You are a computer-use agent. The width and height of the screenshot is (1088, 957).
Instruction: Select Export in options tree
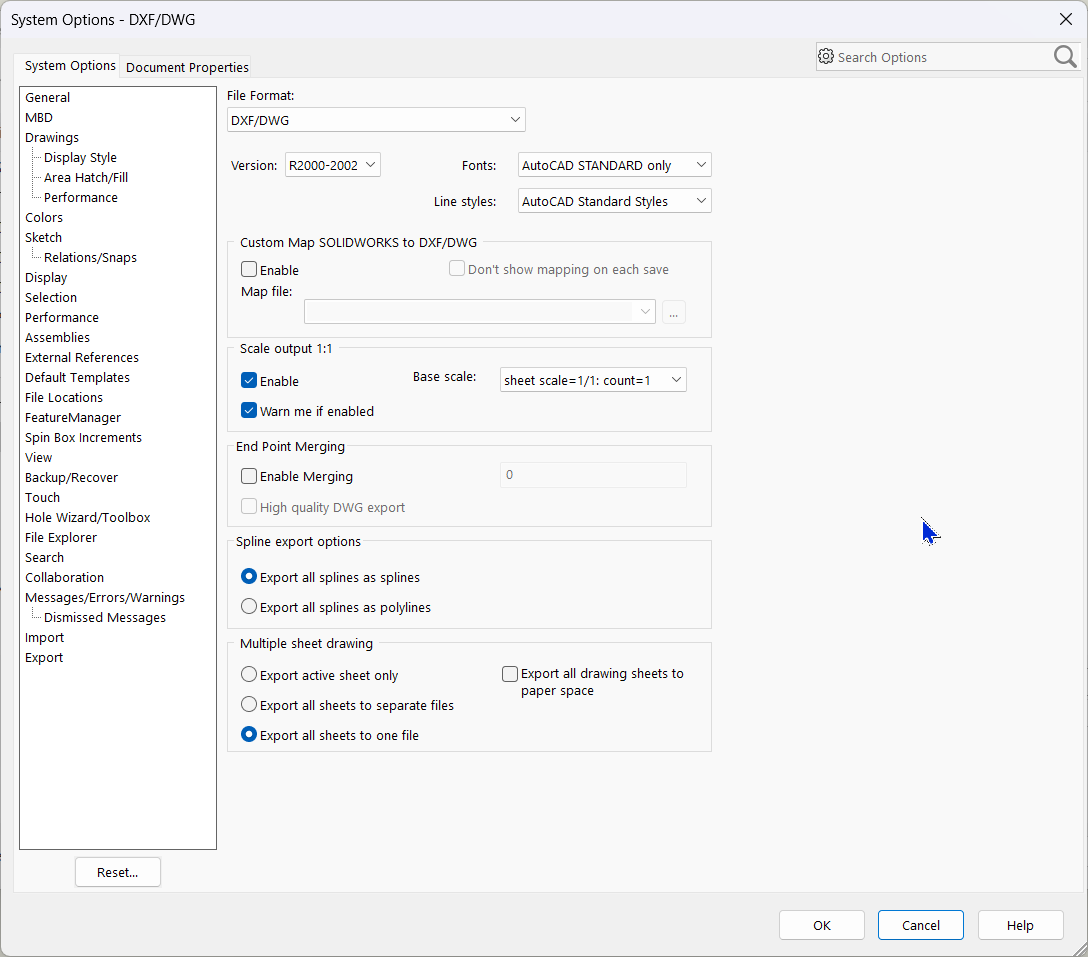(44, 658)
